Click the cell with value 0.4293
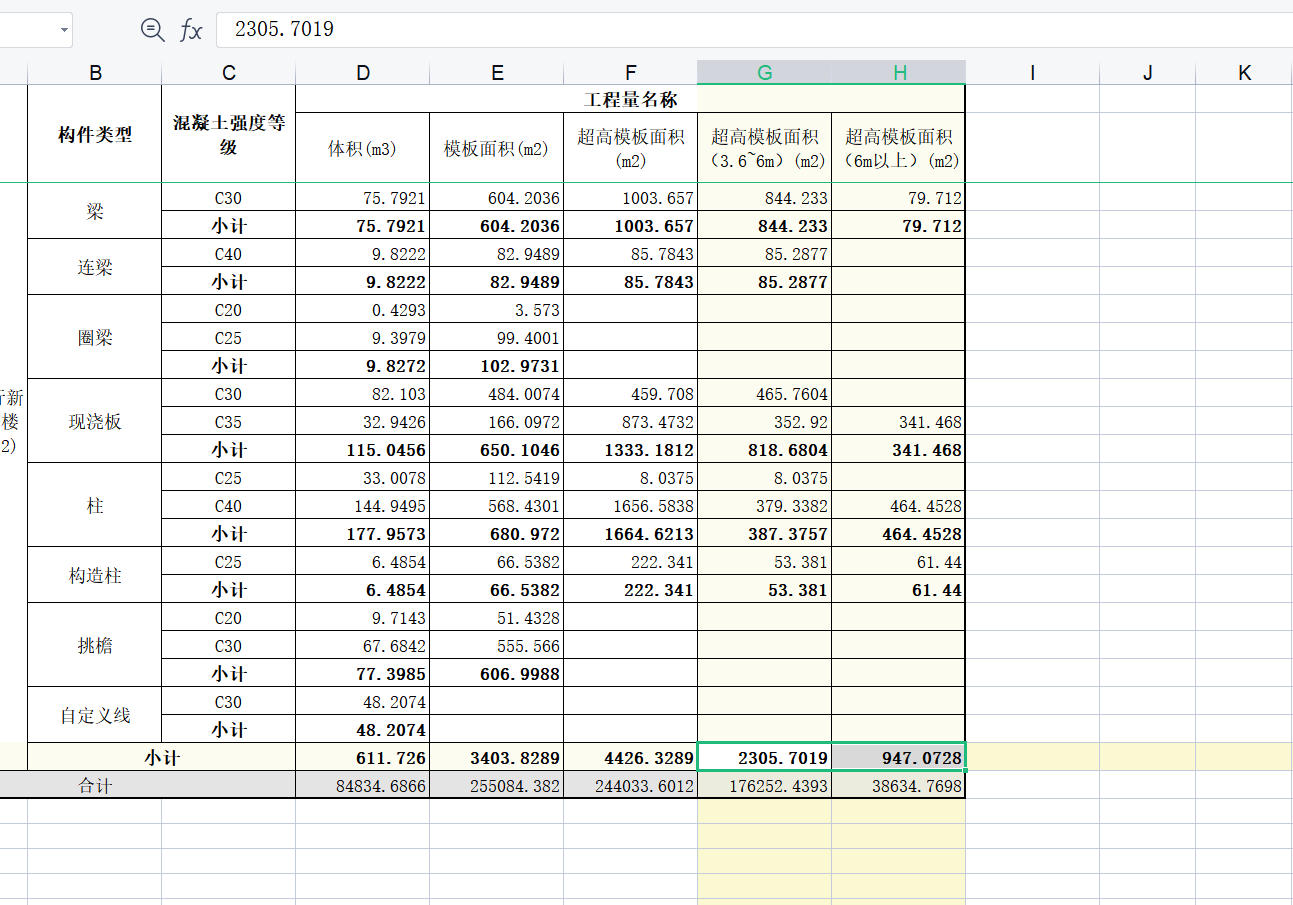This screenshot has width=1293, height=905. pos(363,310)
